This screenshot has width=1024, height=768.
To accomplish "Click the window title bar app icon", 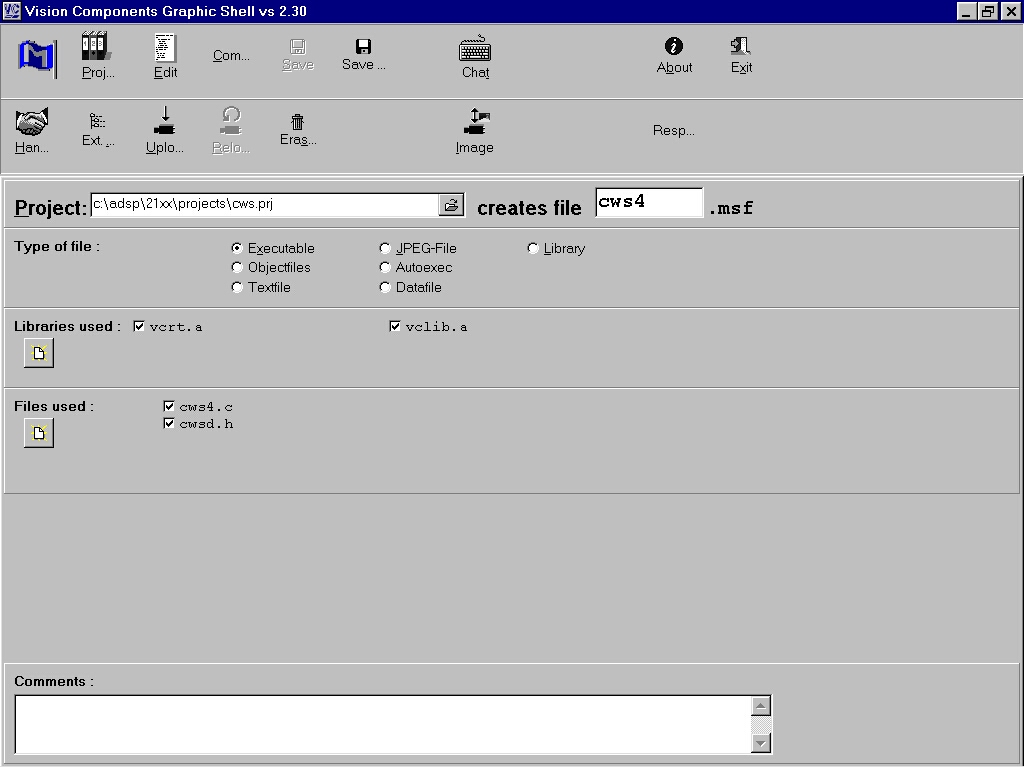I will tap(12, 10).
